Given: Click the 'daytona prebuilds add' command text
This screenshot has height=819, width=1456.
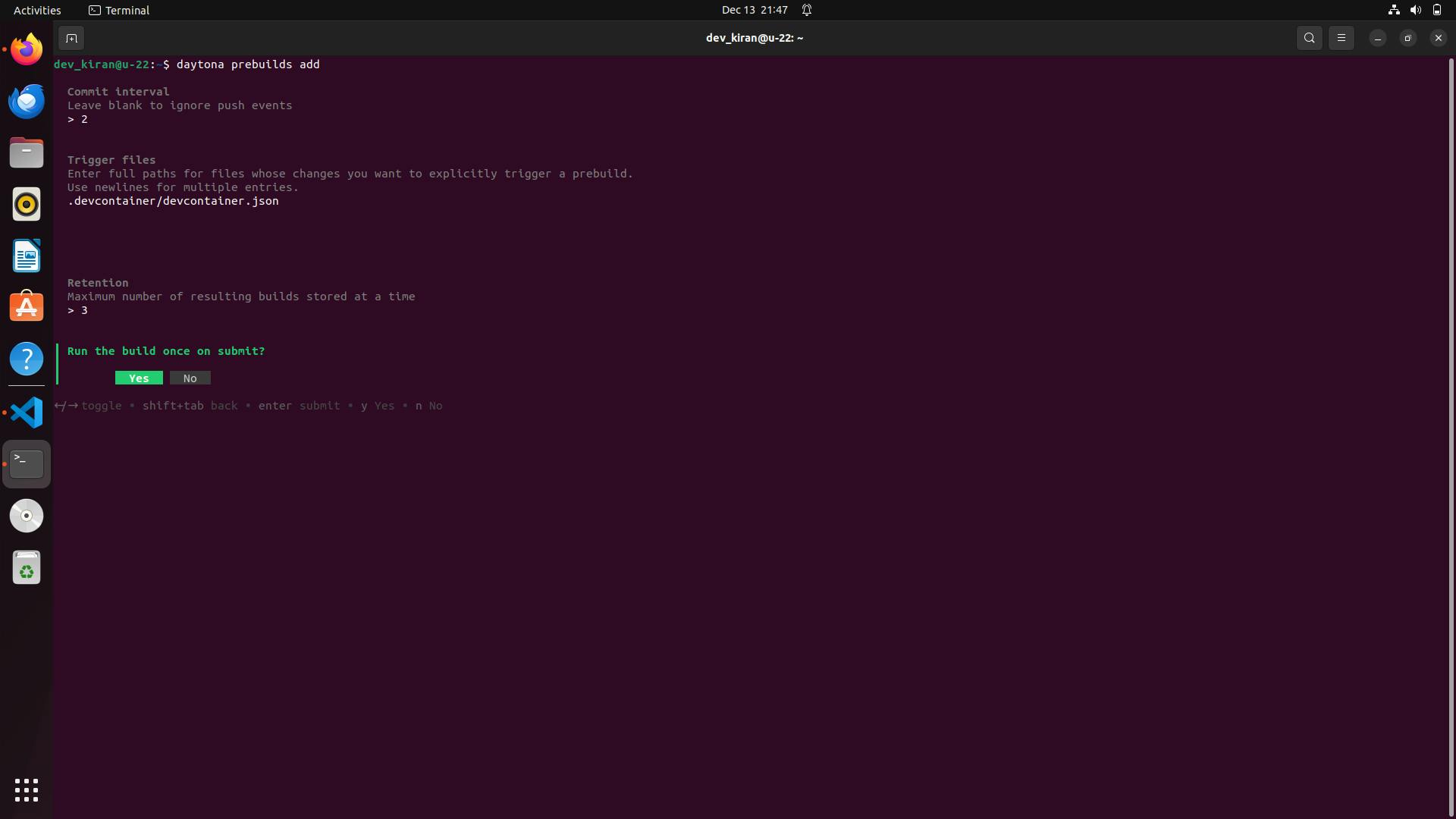Looking at the screenshot, I should (248, 64).
